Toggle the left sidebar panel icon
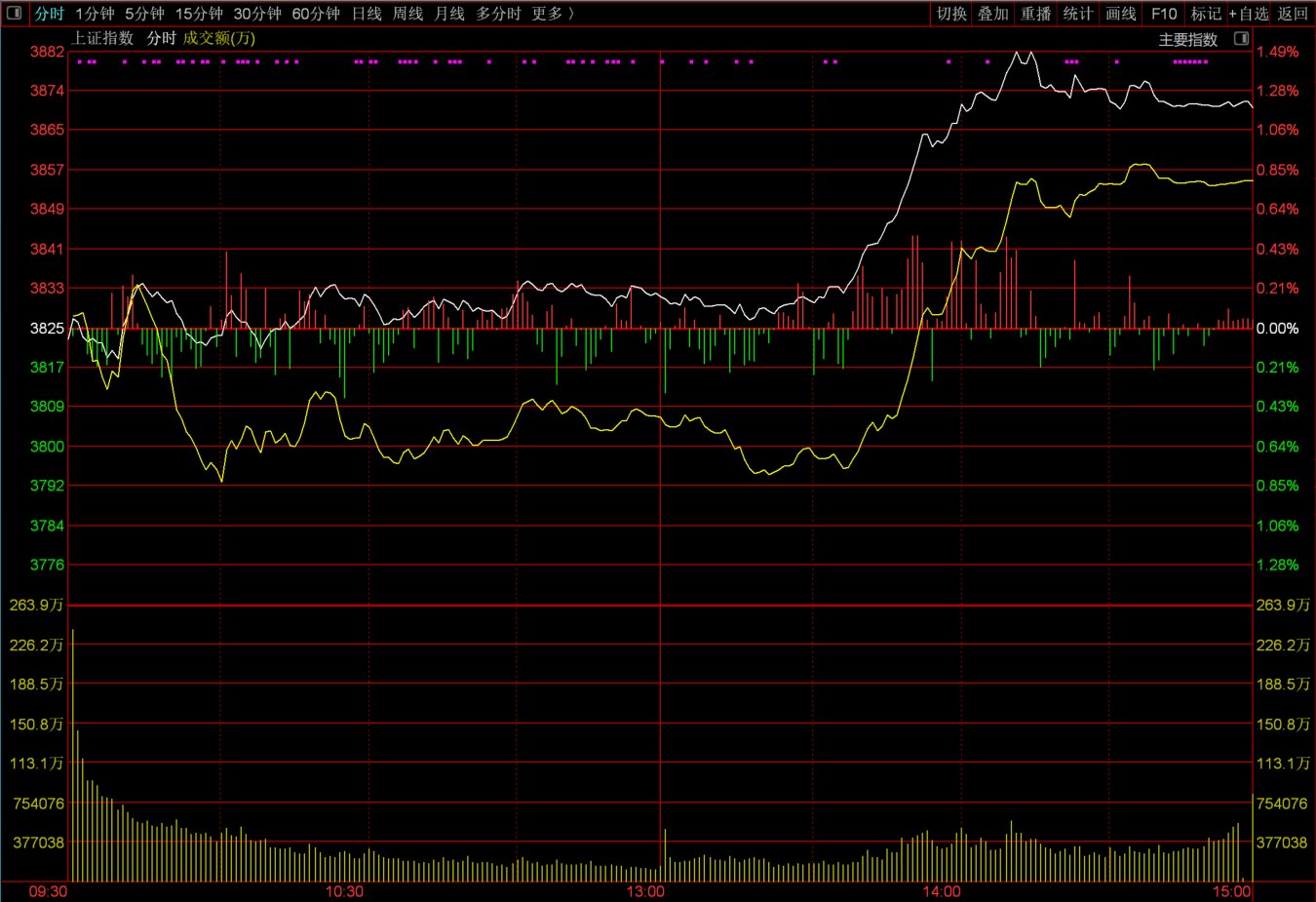1316x902 pixels. [15, 14]
